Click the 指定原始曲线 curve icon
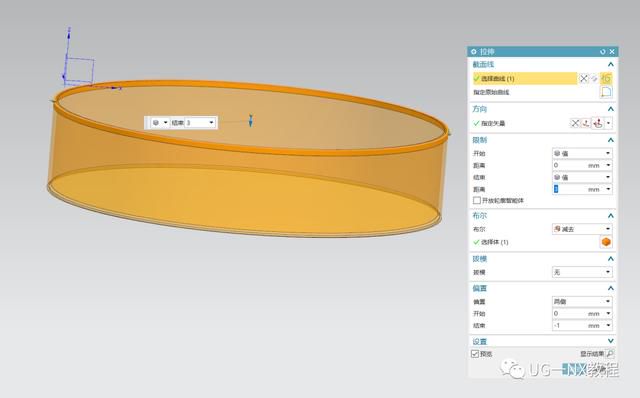 click(606, 92)
